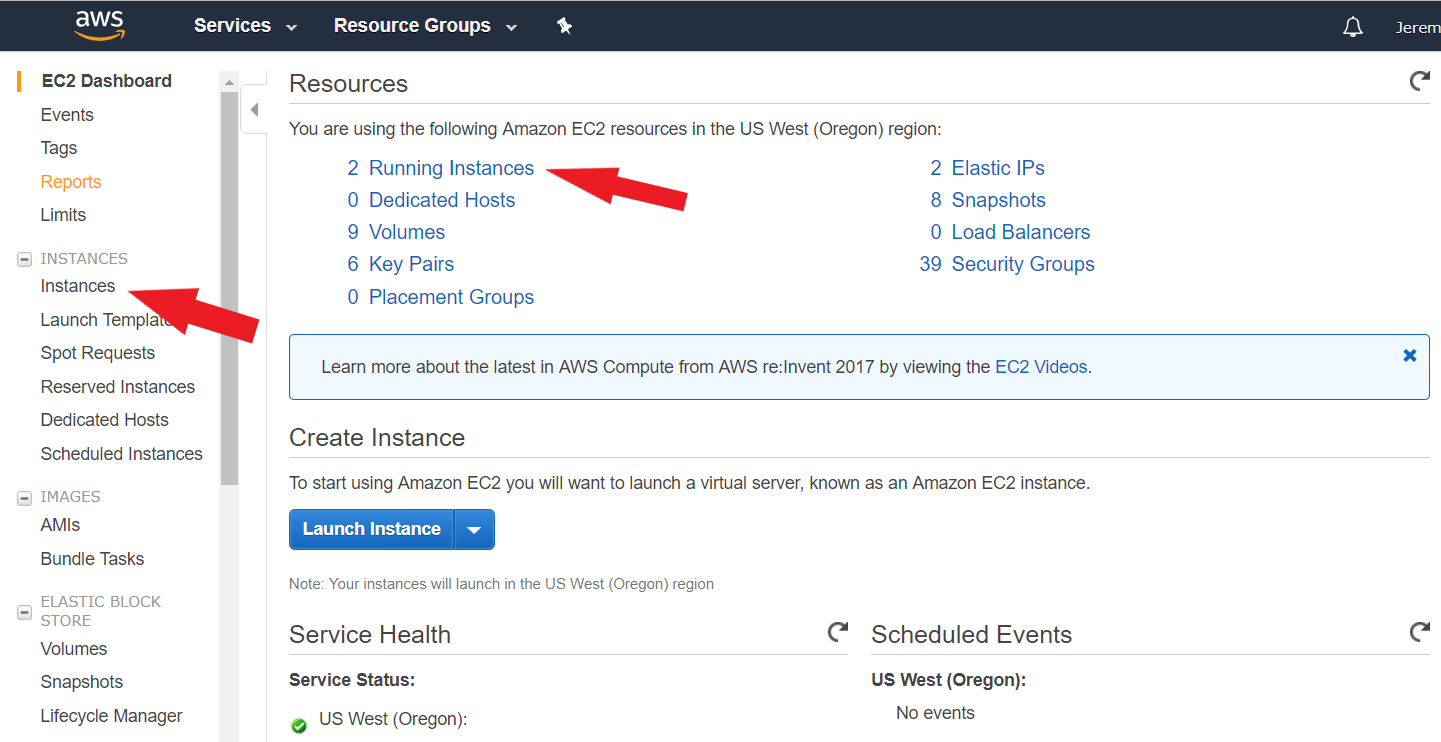Open the Launch Instance dropdown arrow
Image resolution: width=1441 pixels, height=742 pixels.
[x=475, y=530]
